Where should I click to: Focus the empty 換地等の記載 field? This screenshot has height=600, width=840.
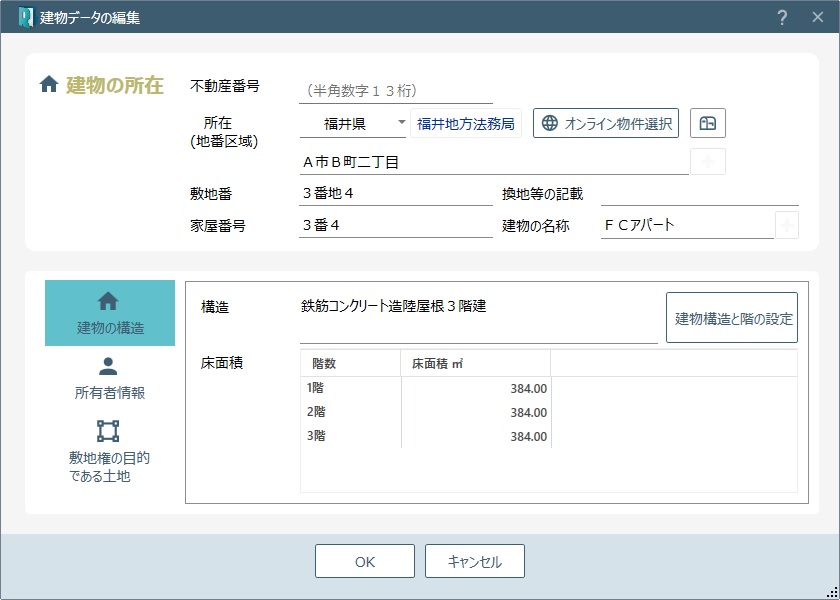[x=700, y=193]
